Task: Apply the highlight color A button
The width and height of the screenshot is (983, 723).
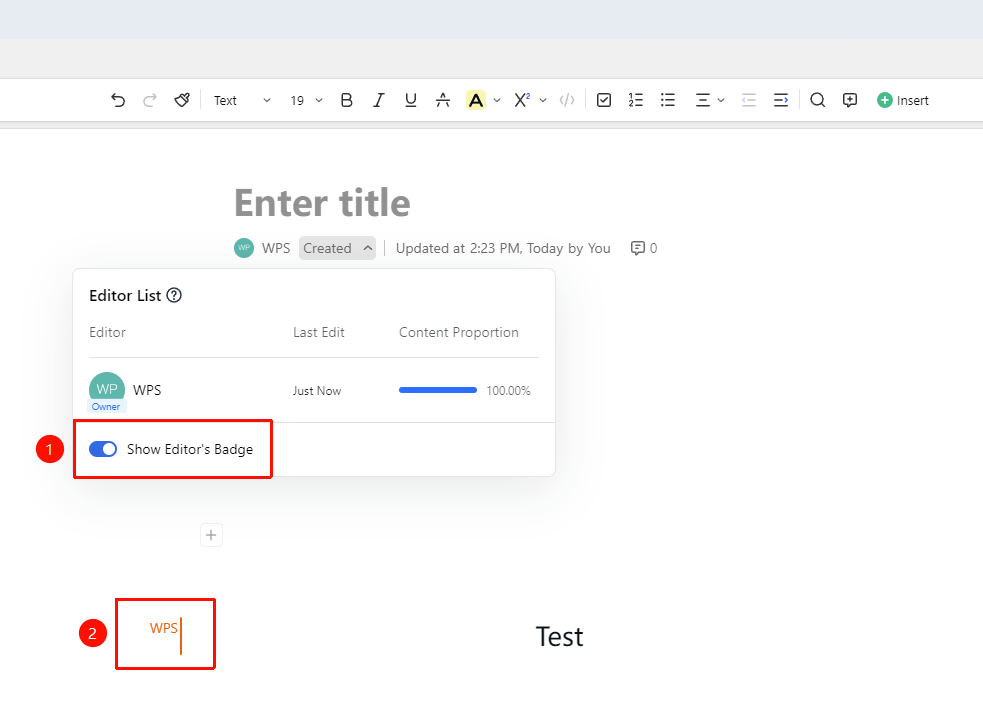Action: tap(476, 100)
